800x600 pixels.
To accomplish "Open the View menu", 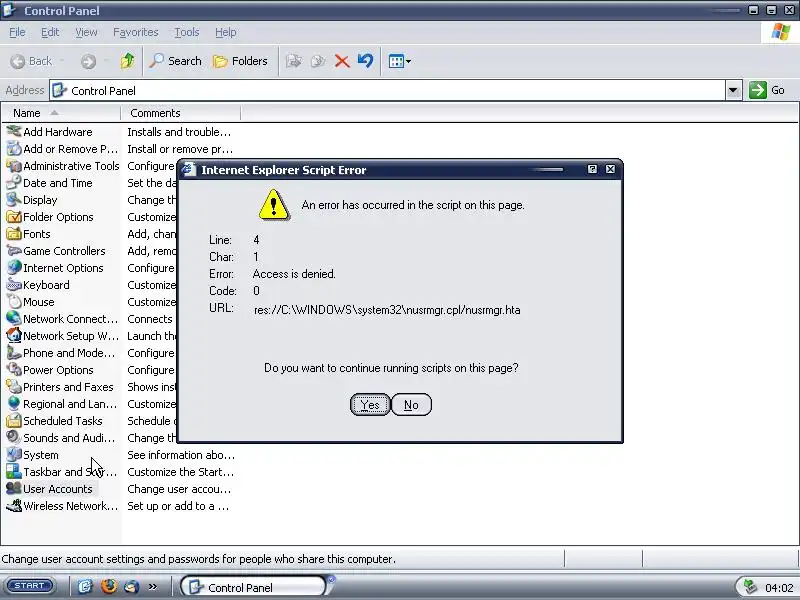I will point(86,32).
